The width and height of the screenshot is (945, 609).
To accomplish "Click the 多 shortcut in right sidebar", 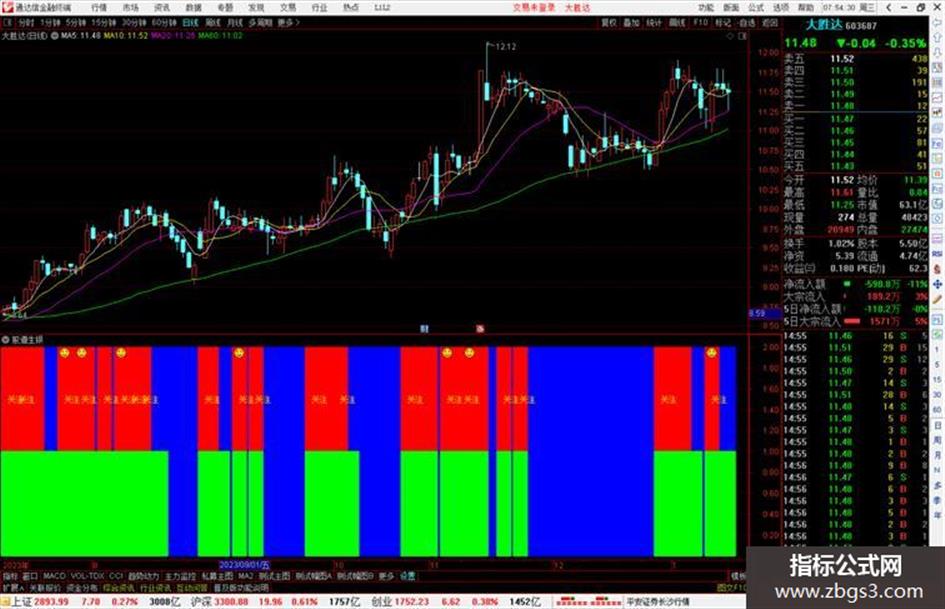I will (938, 485).
